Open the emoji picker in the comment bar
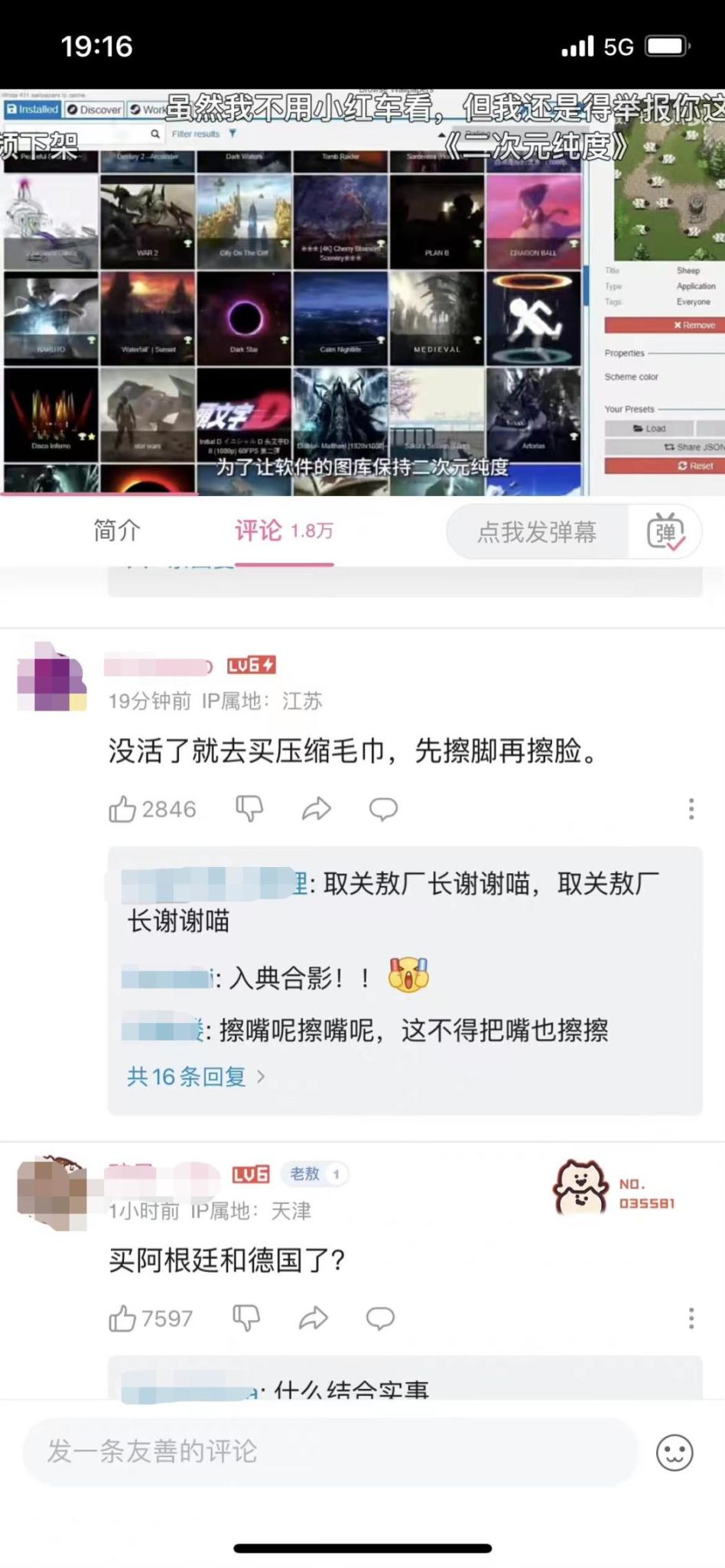 (675, 1453)
